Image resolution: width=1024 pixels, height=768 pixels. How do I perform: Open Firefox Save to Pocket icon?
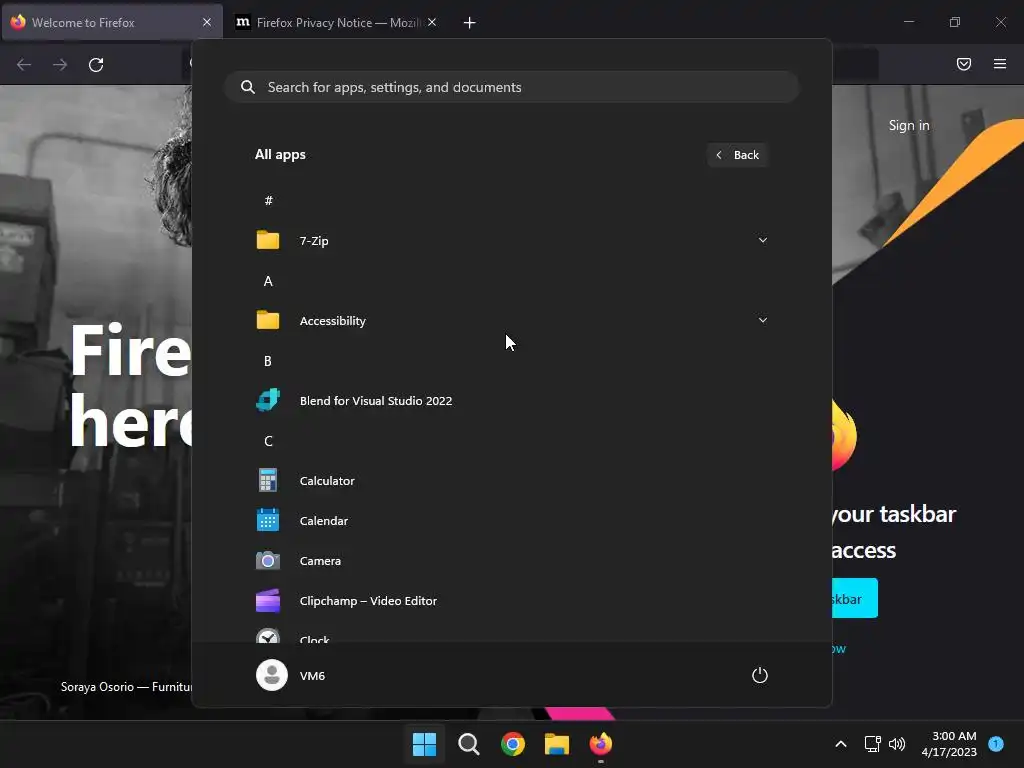click(964, 64)
